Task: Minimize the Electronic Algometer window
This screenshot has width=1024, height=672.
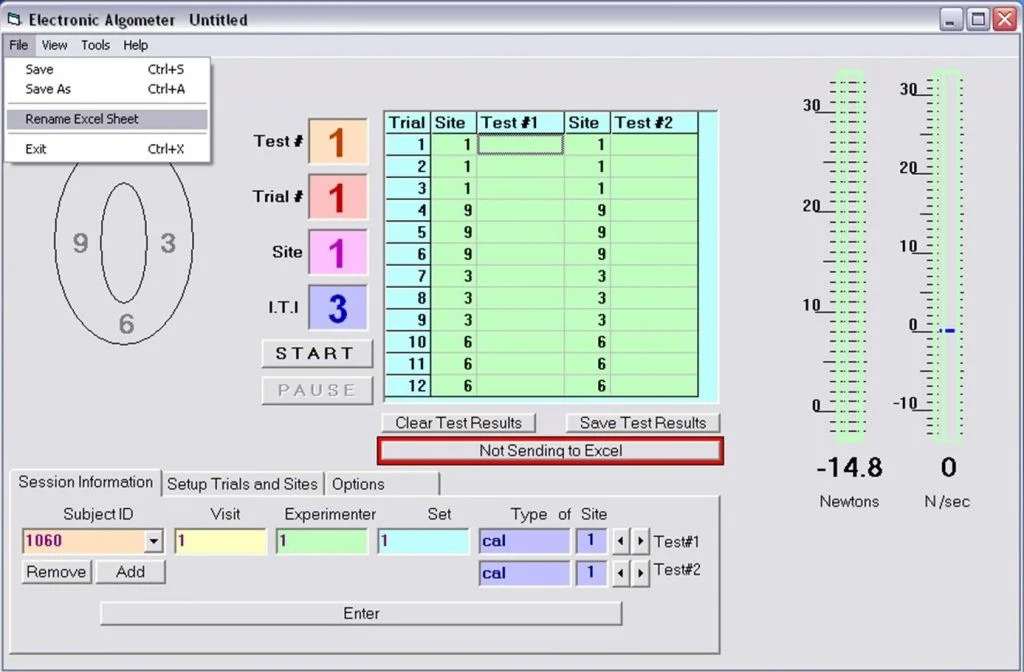Action: 952,20
